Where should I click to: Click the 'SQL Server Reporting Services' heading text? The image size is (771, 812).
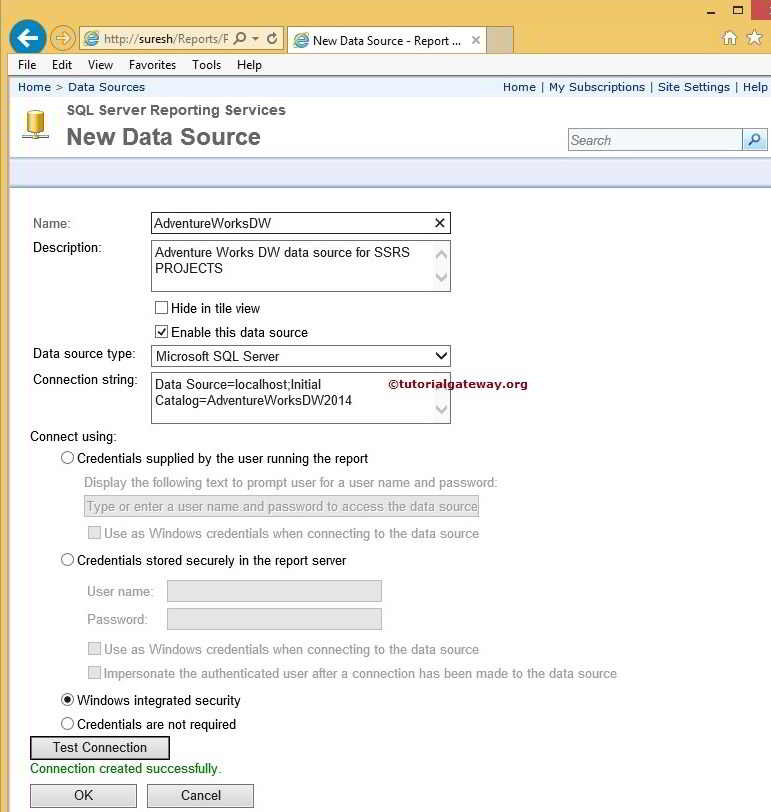tap(176, 110)
